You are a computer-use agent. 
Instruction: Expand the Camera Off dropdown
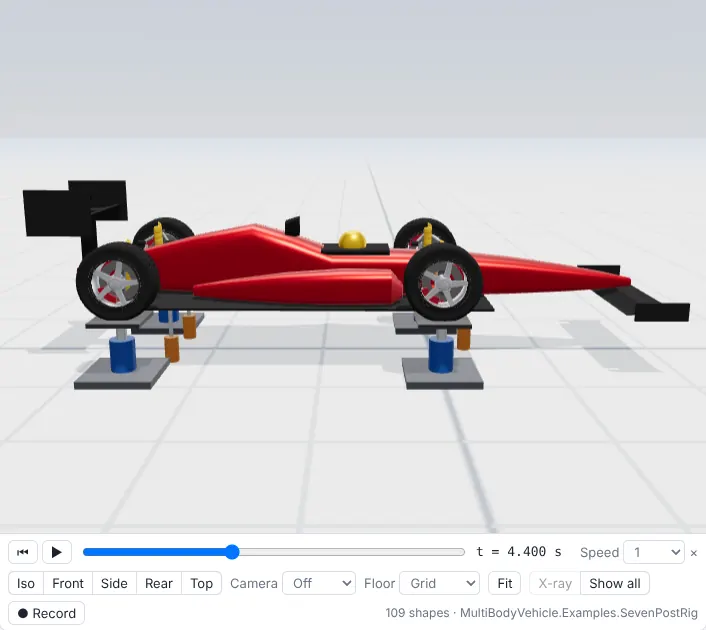click(319, 583)
